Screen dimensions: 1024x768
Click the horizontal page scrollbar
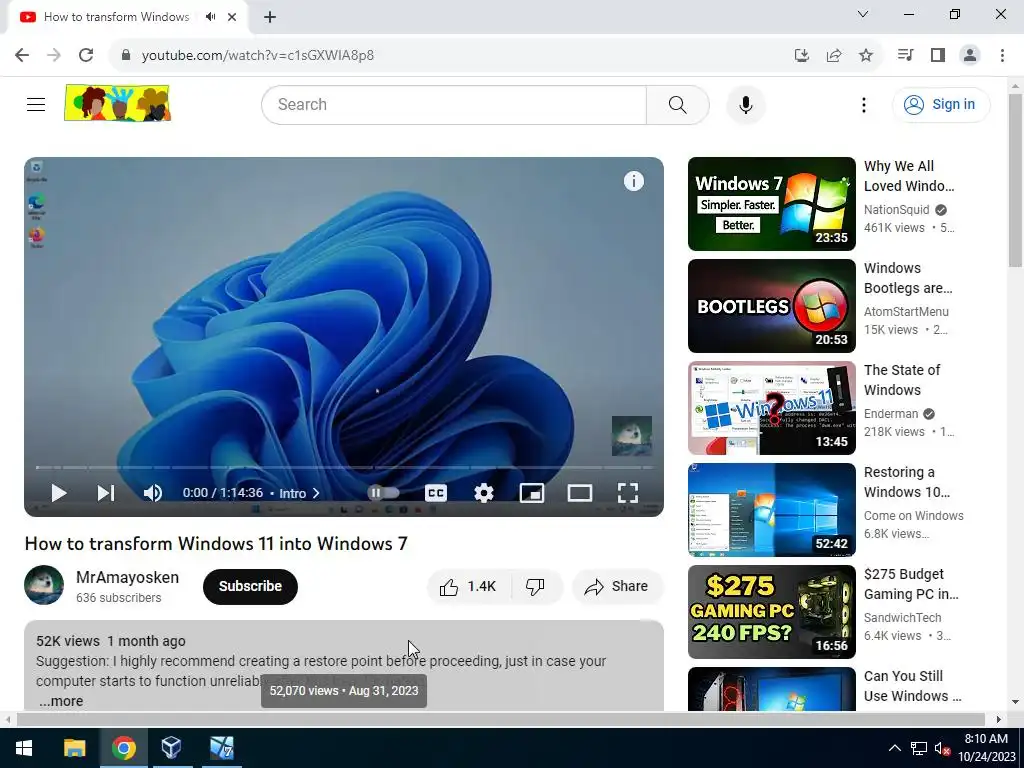pyautogui.click(x=501, y=719)
